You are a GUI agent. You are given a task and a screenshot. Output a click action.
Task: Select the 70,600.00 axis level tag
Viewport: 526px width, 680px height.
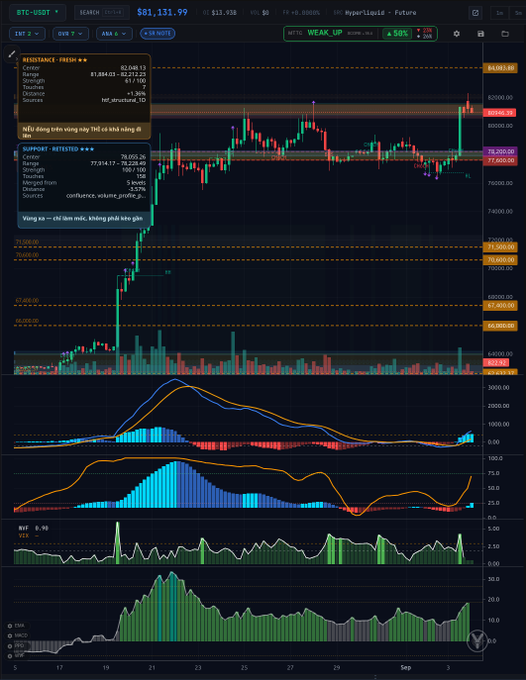(500, 260)
